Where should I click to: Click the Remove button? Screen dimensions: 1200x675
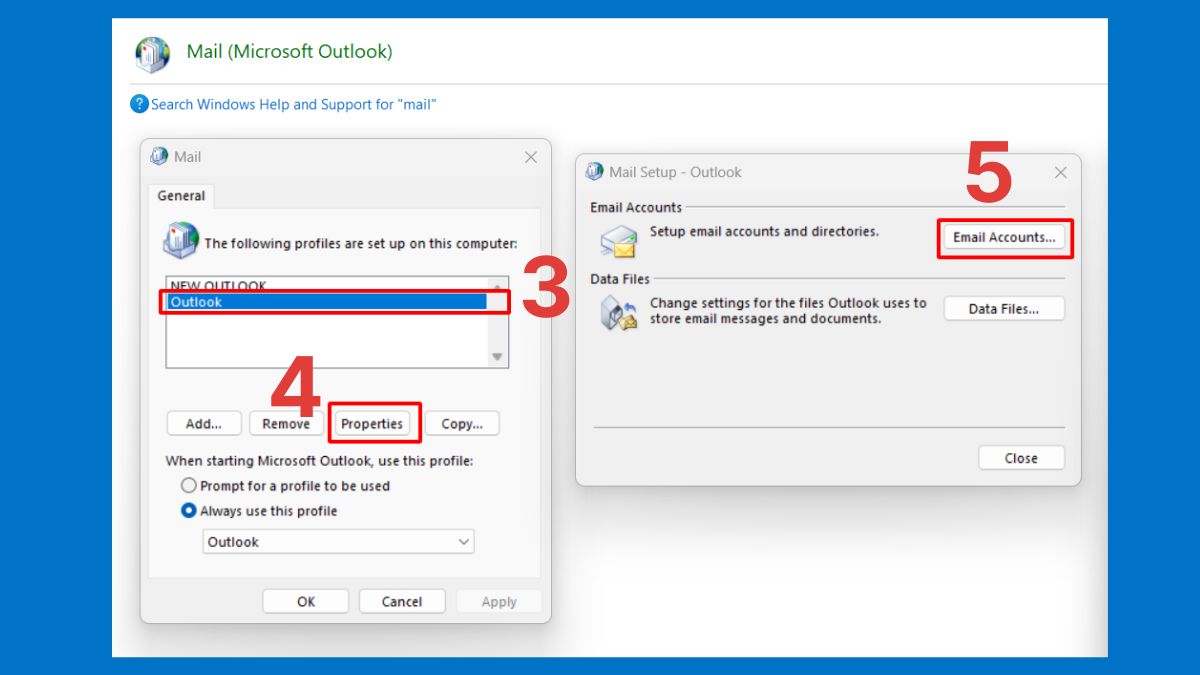tap(286, 423)
